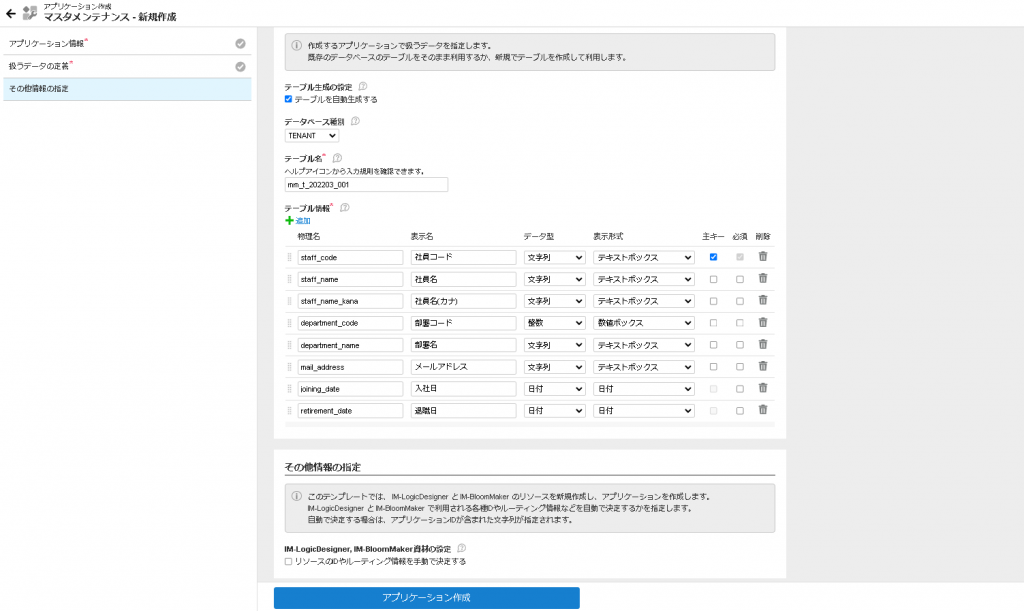This screenshot has width=1024, height=611.
Task: Click info icon in その他情報の指定 notice box
Action: [x=296, y=496]
